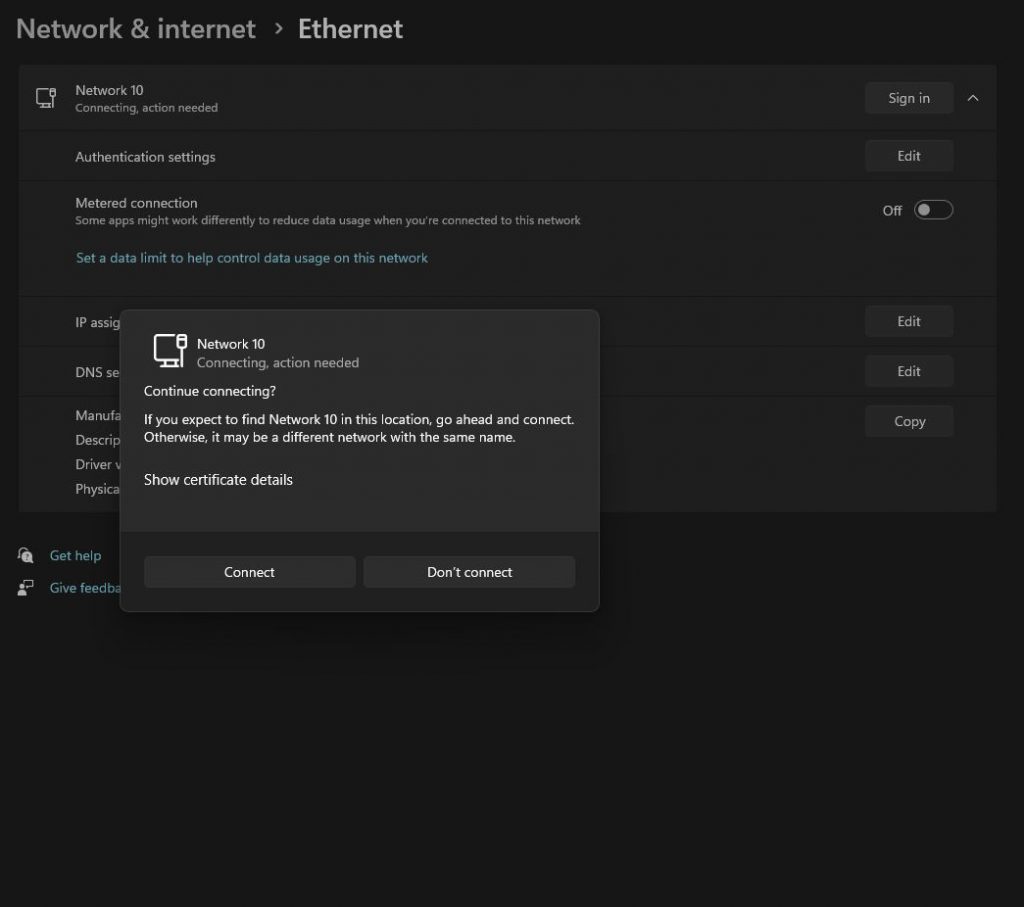The height and width of the screenshot is (907, 1024).
Task: Click the Give feedback person icon
Action: tap(26, 588)
